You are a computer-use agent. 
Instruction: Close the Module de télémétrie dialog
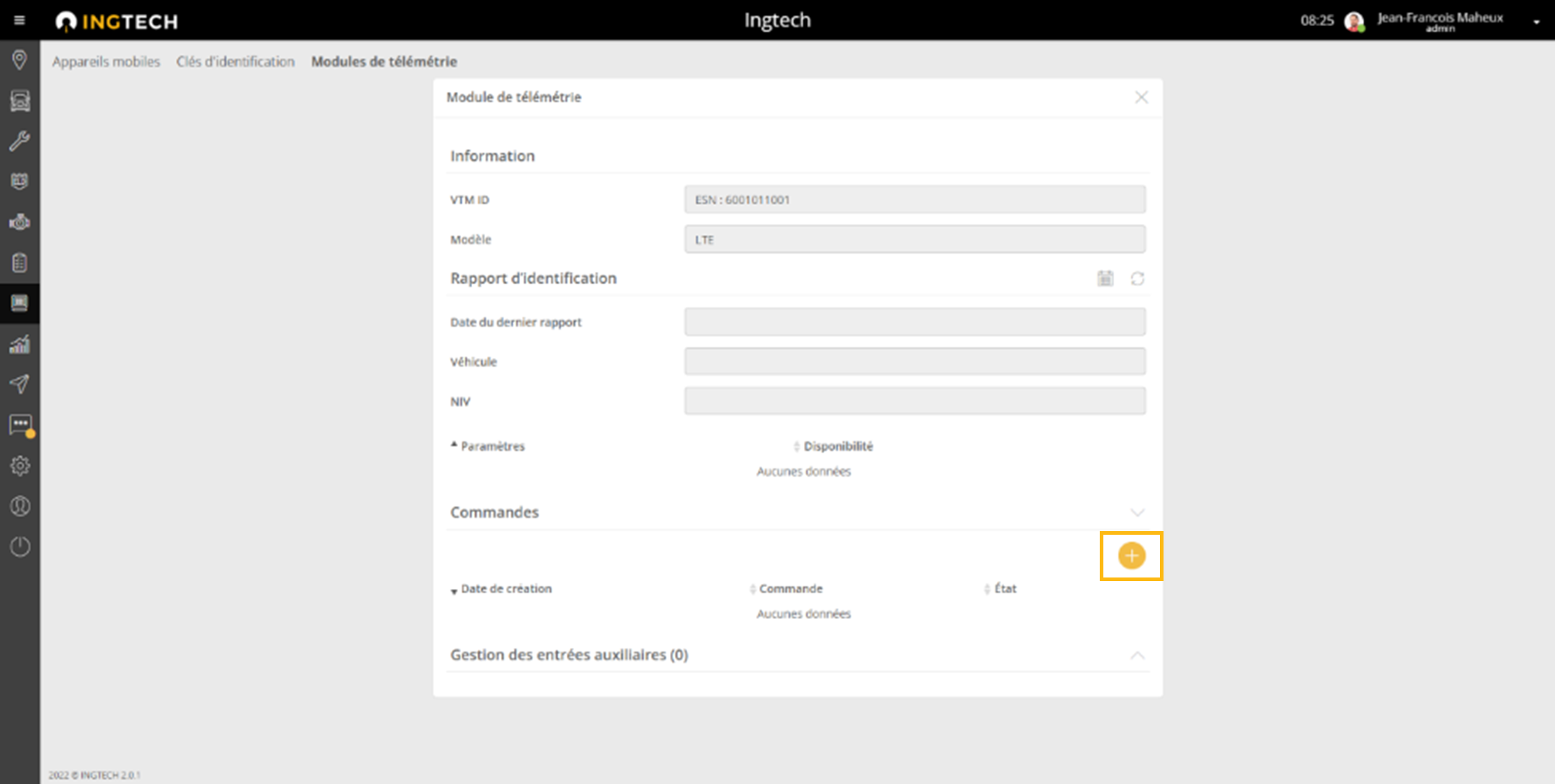tap(1141, 97)
